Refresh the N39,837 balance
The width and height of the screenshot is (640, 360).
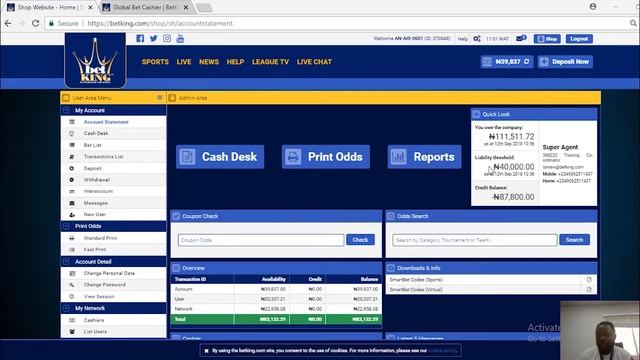(527, 62)
